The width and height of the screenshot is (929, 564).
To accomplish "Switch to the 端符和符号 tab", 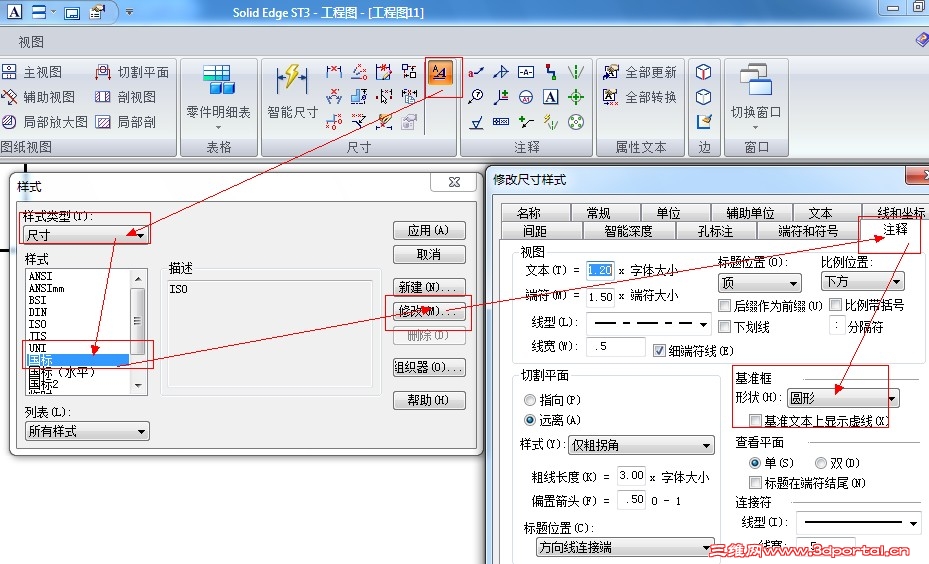I will coord(808,231).
